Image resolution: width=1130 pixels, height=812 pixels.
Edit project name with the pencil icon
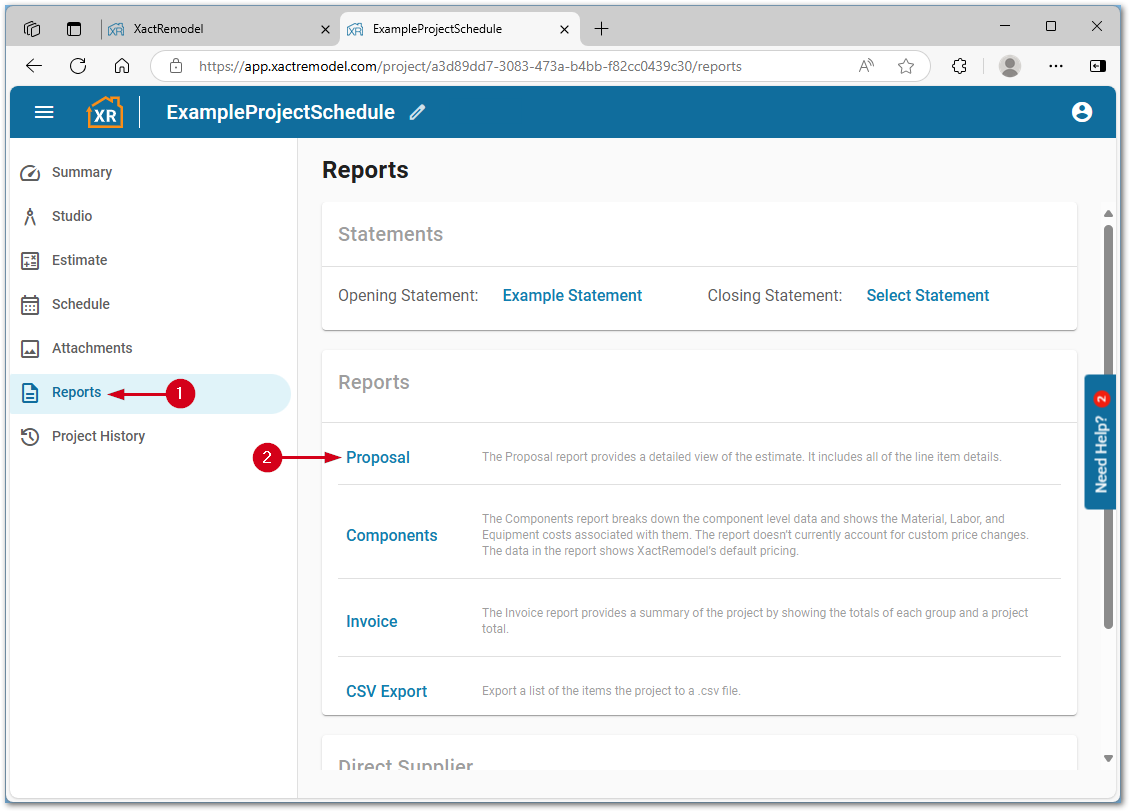[x=417, y=112]
